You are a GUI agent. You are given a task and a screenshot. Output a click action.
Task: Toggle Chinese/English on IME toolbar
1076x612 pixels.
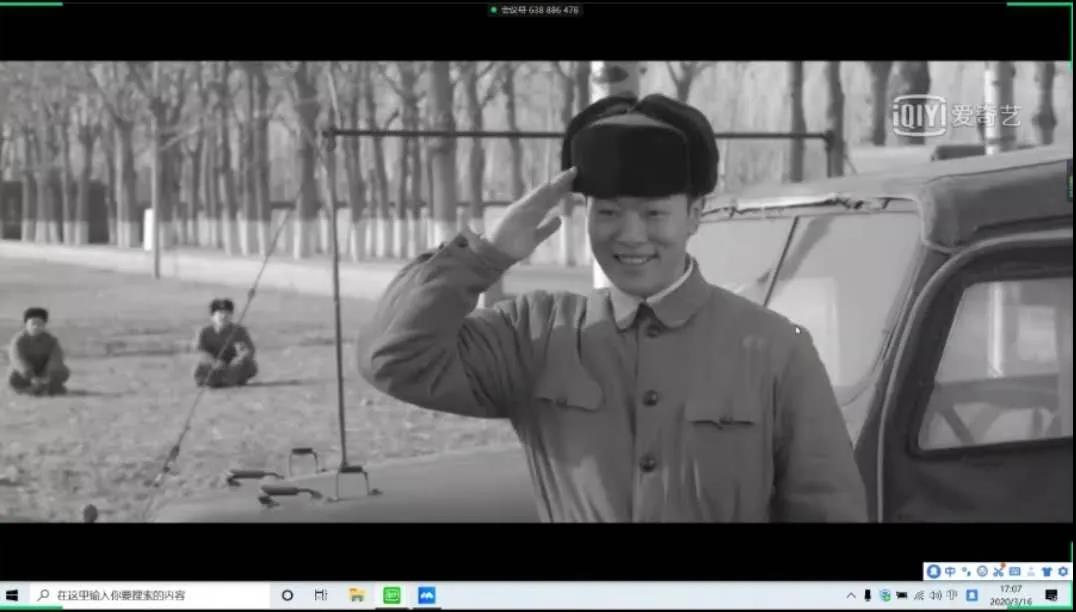pos(949,571)
